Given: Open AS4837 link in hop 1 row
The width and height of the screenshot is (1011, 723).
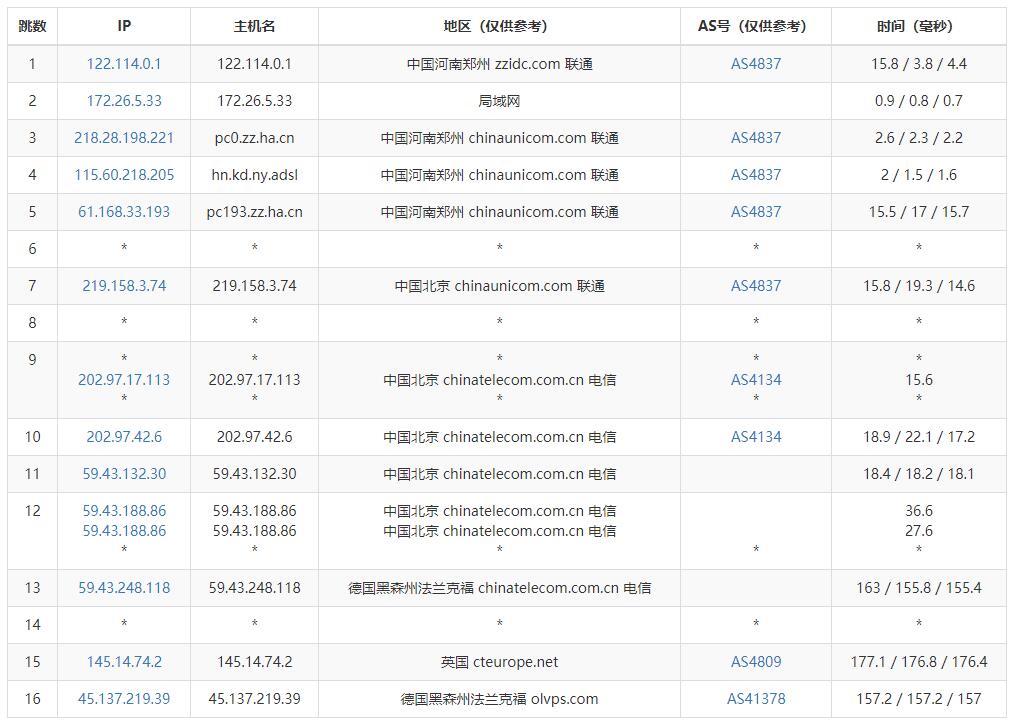Looking at the screenshot, I should click(756, 64).
